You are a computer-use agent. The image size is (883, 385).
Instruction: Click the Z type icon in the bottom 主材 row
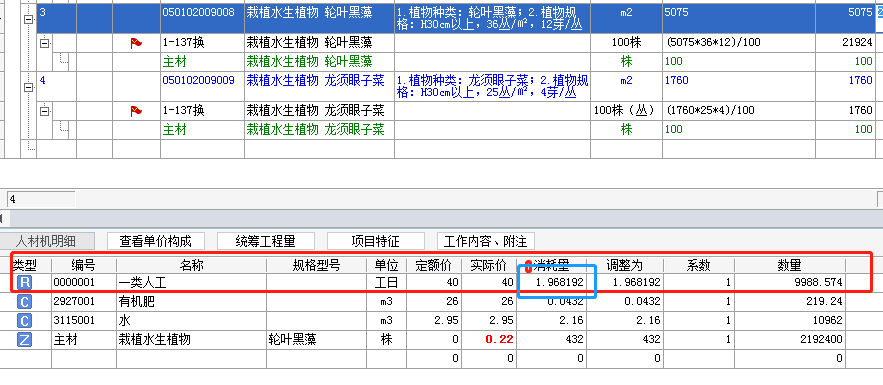tap(24, 340)
